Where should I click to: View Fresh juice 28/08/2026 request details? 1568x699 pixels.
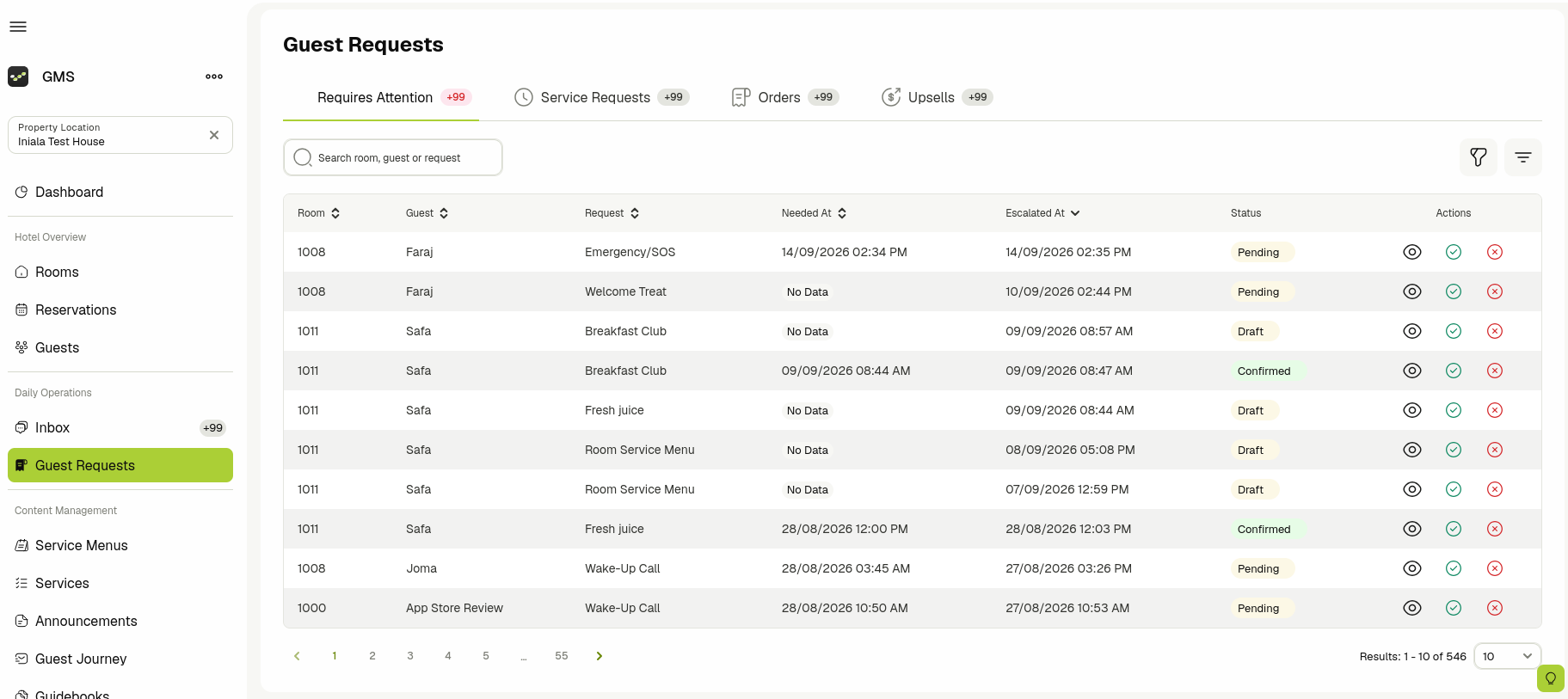tap(1412, 529)
